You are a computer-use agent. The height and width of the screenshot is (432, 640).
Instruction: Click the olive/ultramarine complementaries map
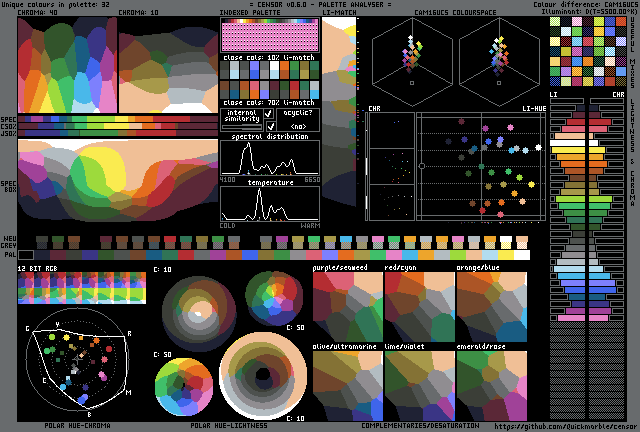pyautogui.click(x=348, y=386)
